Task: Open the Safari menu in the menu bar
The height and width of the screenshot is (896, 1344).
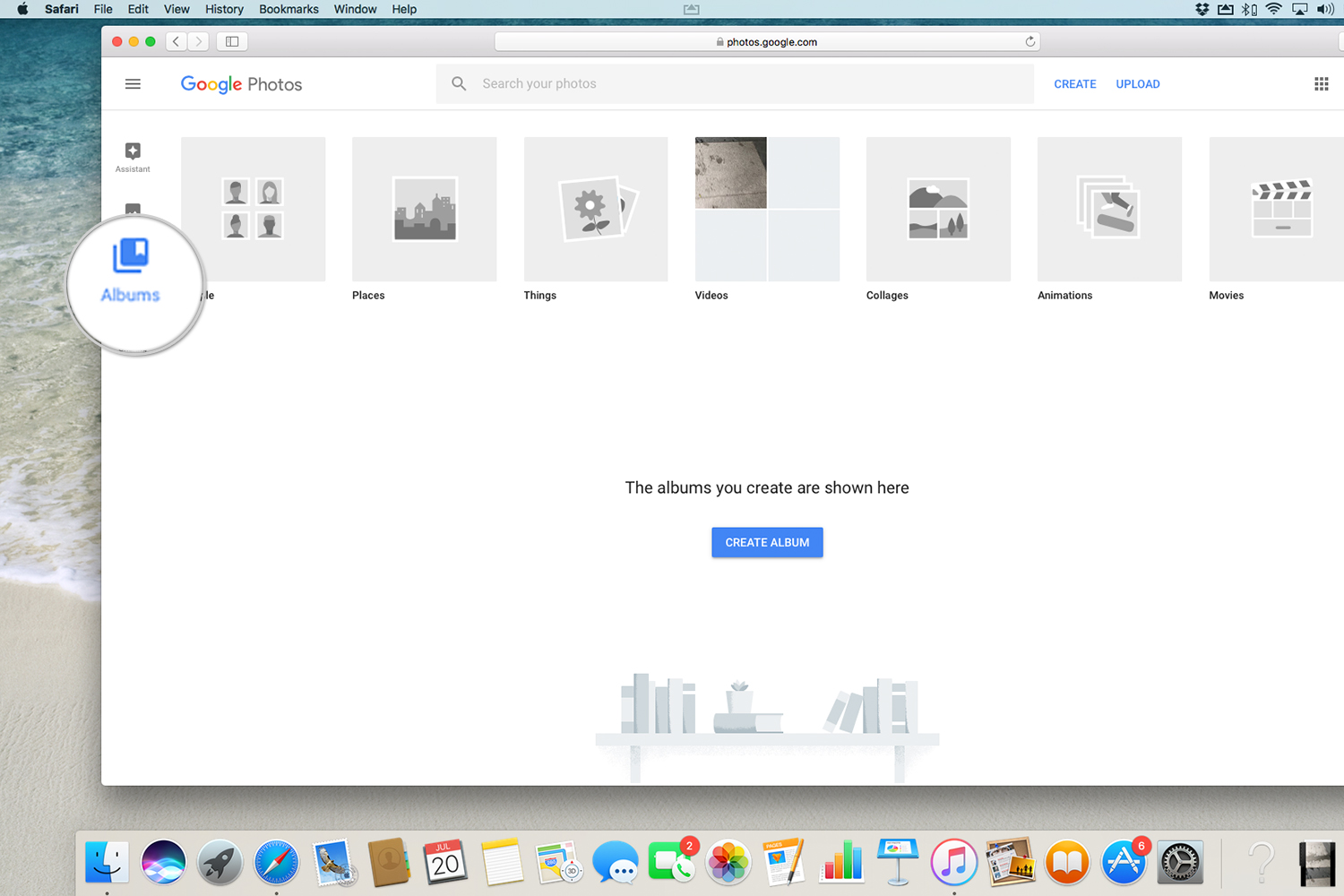Action: click(x=62, y=9)
